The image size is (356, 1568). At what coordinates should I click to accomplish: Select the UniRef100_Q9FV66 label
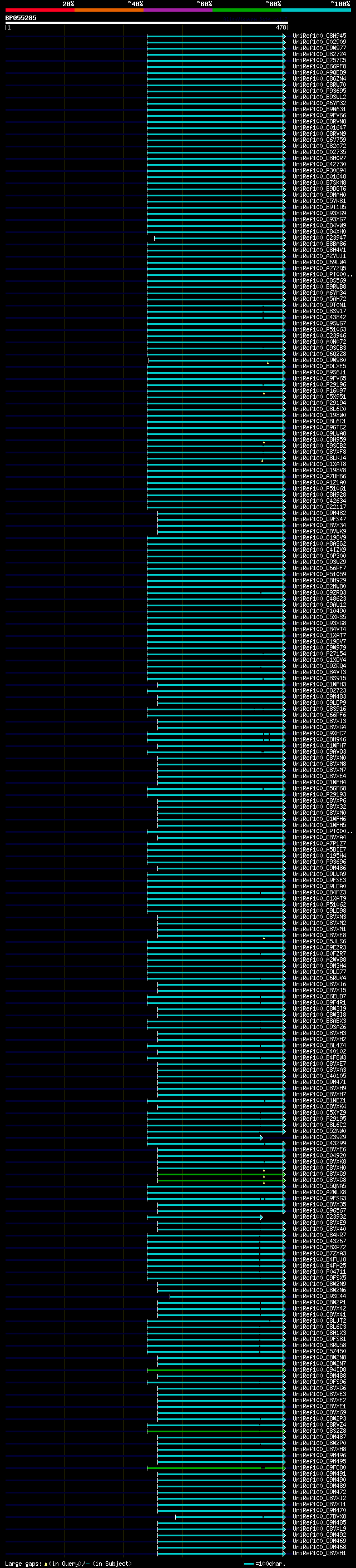coord(319,115)
